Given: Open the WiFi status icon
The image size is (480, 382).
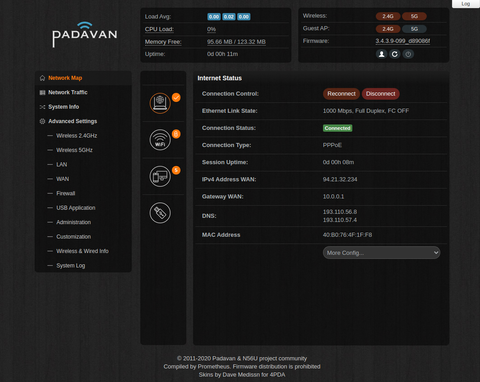Looking at the screenshot, I should [160, 140].
